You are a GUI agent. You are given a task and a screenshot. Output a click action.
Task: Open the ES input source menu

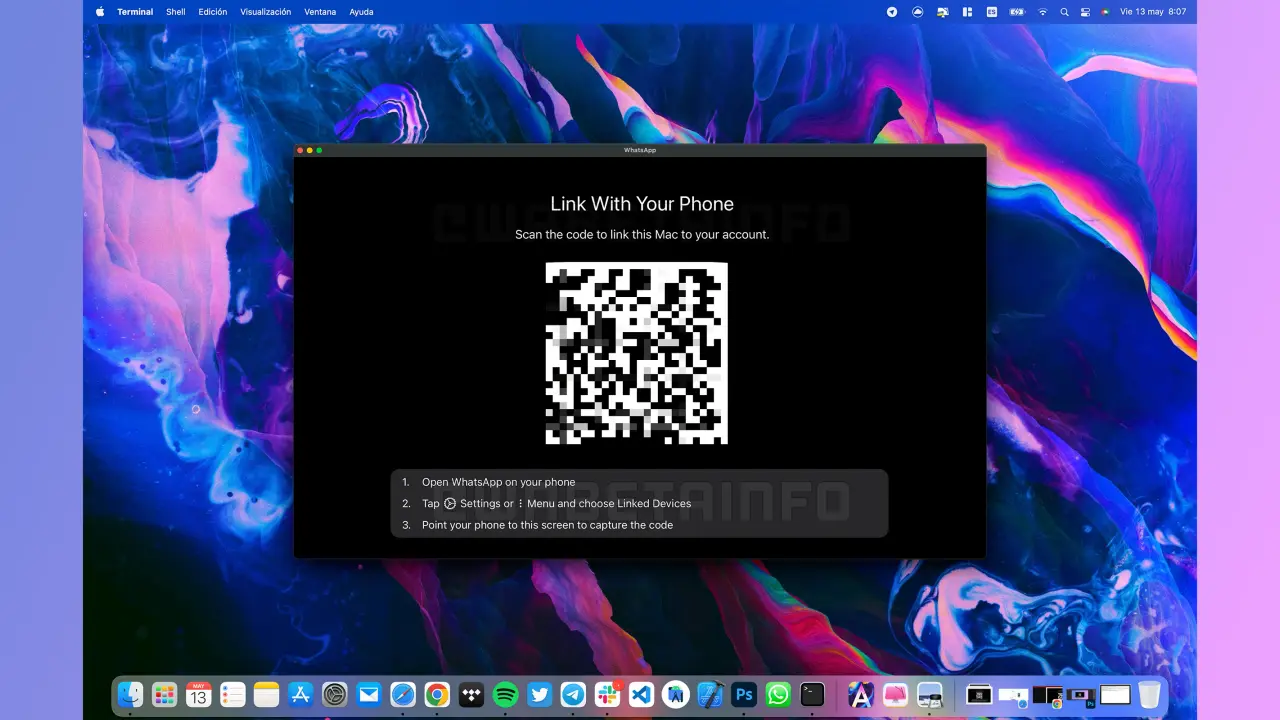tap(992, 12)
